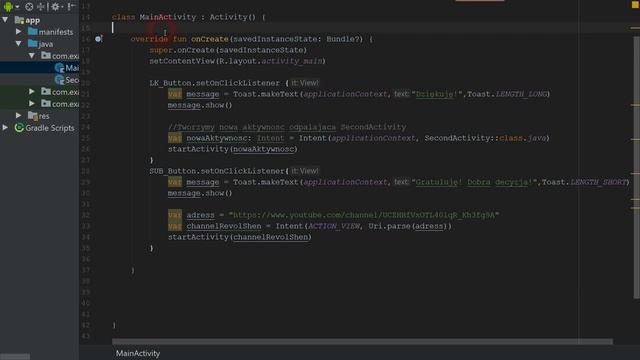Hide the project tool window

(72, 7)
